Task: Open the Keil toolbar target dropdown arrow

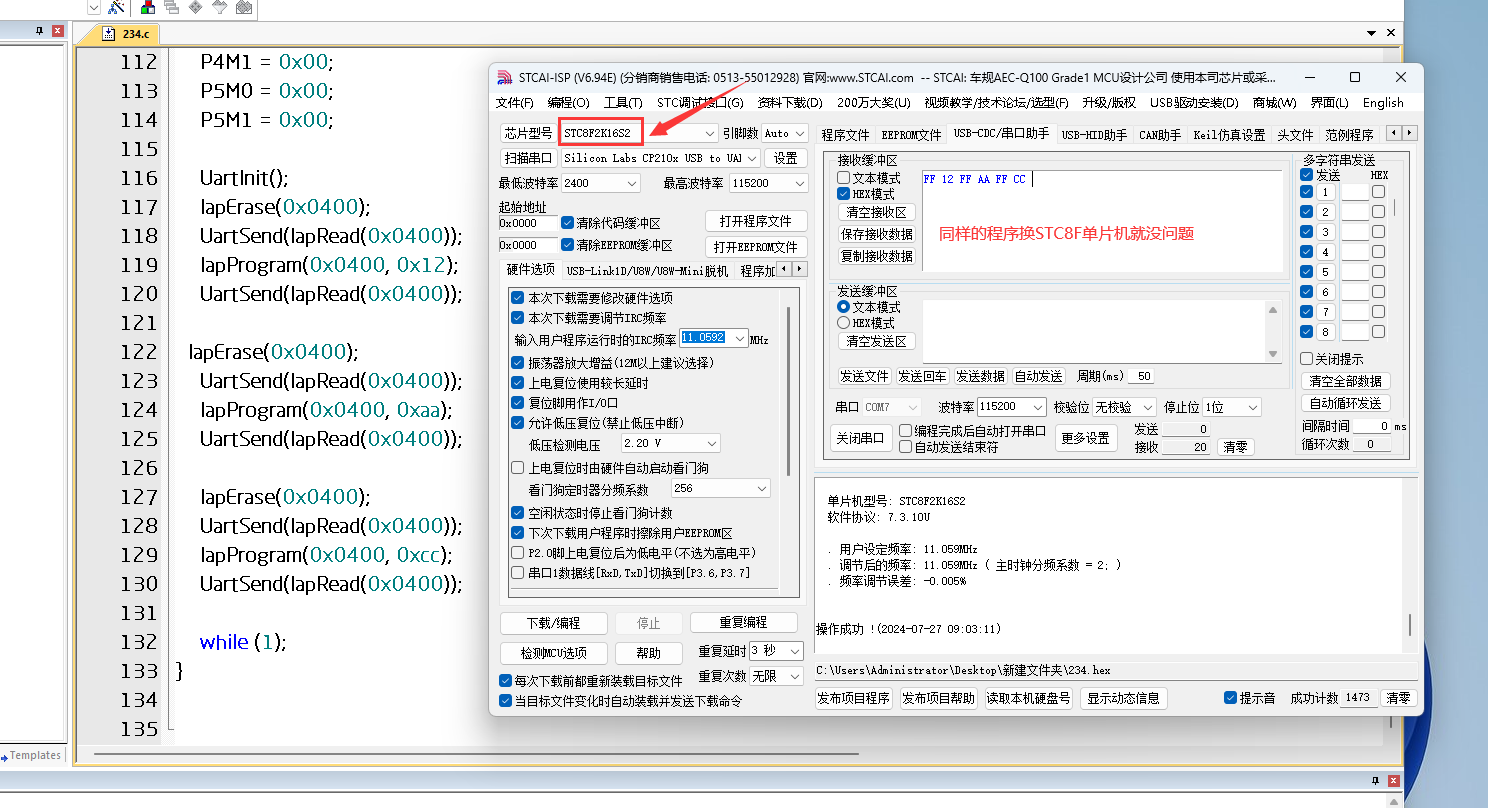Action: [x=93, y=7]
